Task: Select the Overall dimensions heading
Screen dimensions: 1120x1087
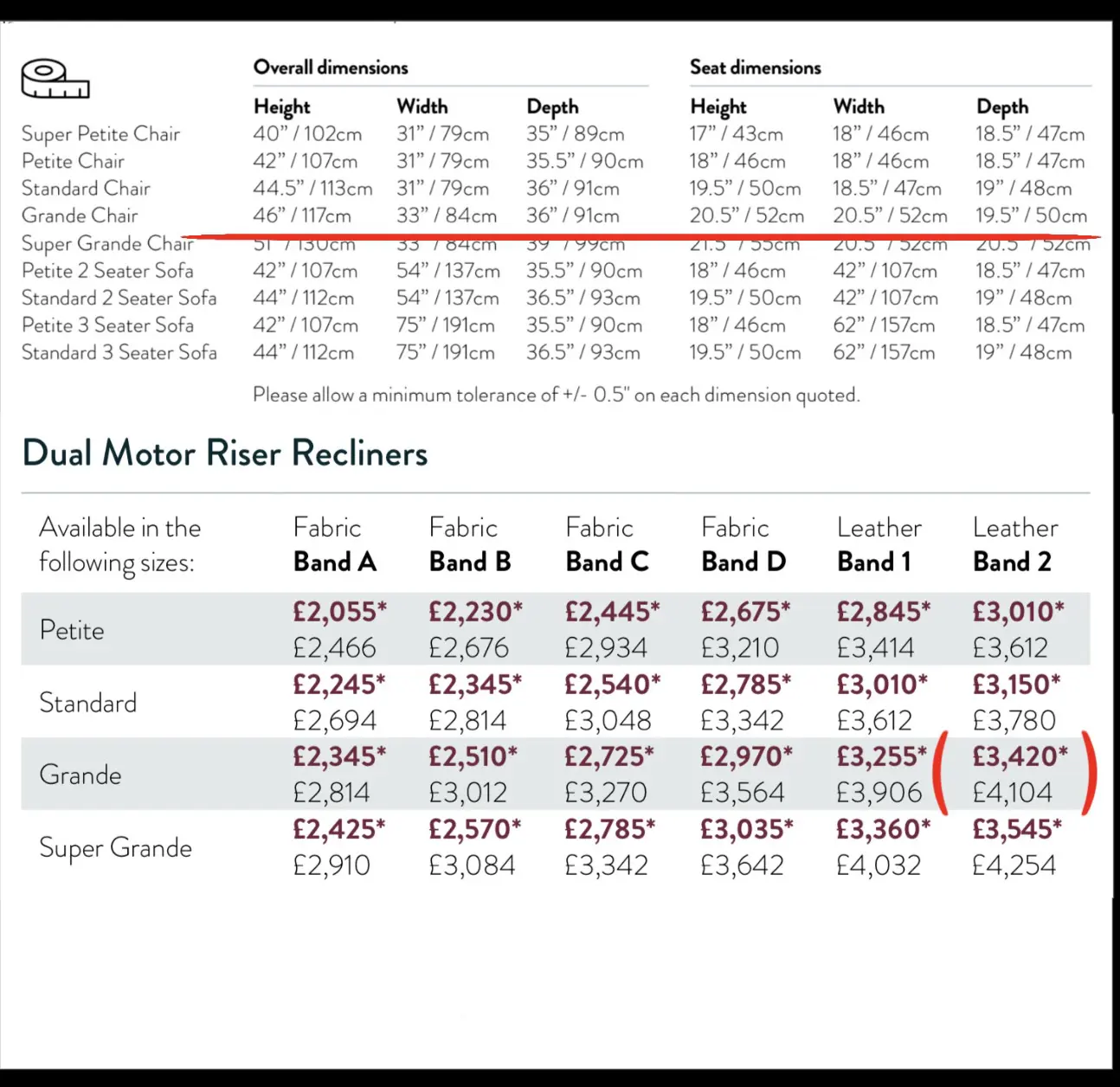Action: point(330,68)
